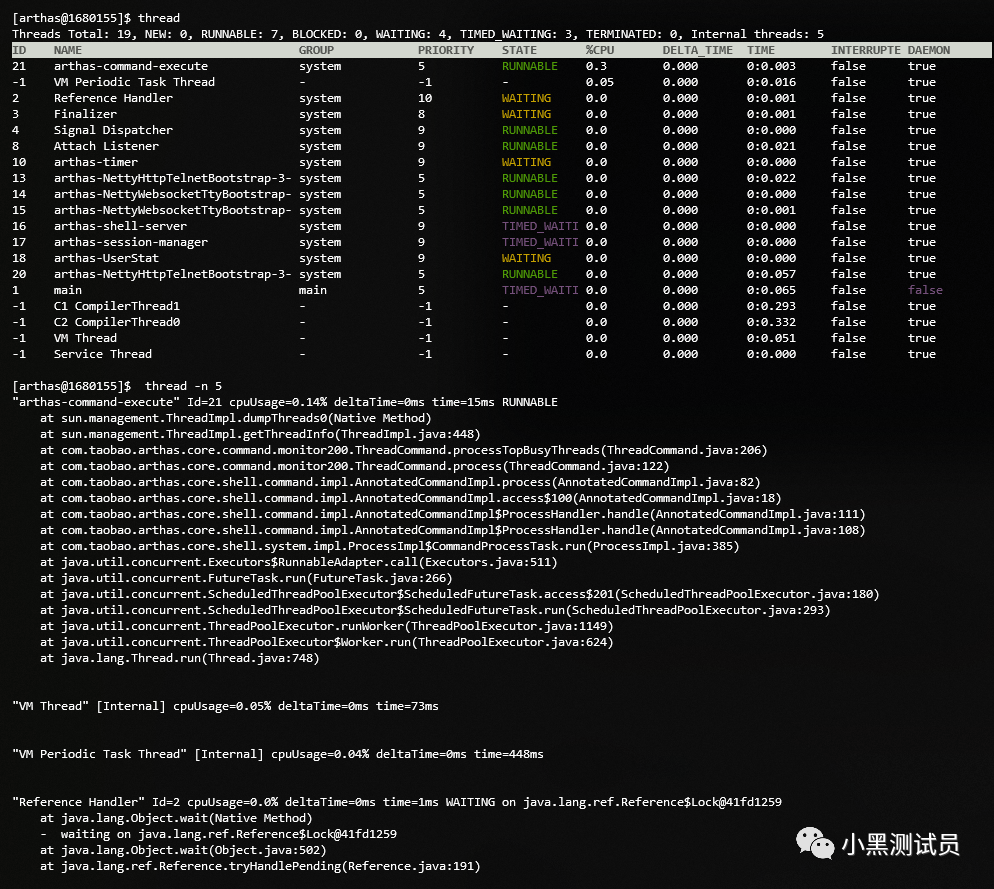Click the DAEMON column header
The width and height of the screenshot is (994, 889).
point(929,50)
